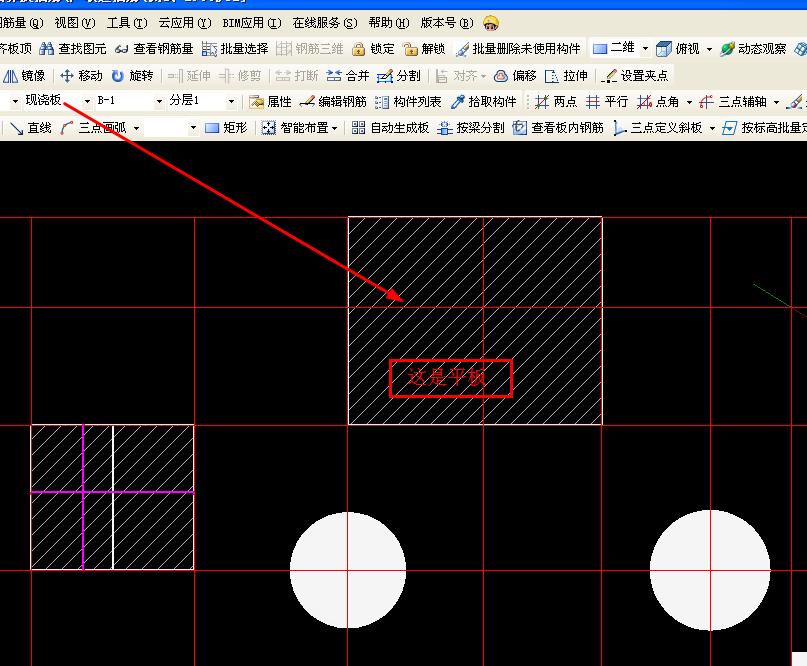
Task: Click the 打断 break tool
Action: click(296, 76)
